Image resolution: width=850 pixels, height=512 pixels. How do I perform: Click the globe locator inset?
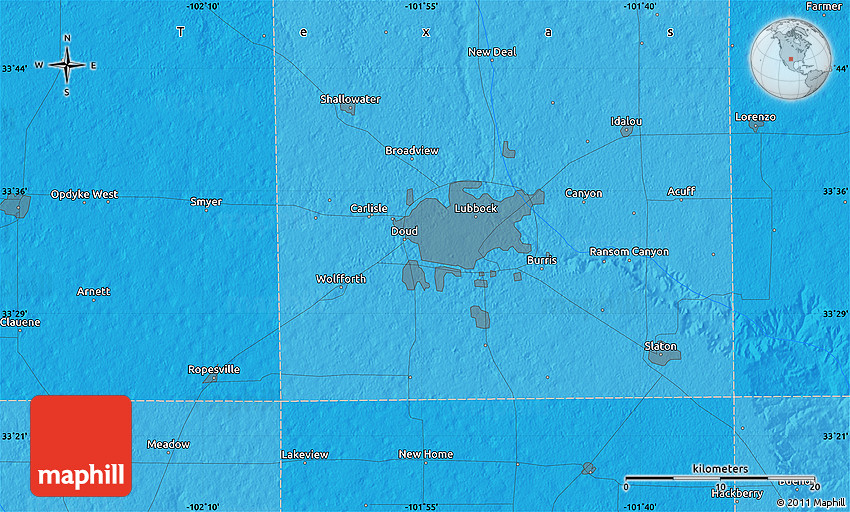[793, 58]
